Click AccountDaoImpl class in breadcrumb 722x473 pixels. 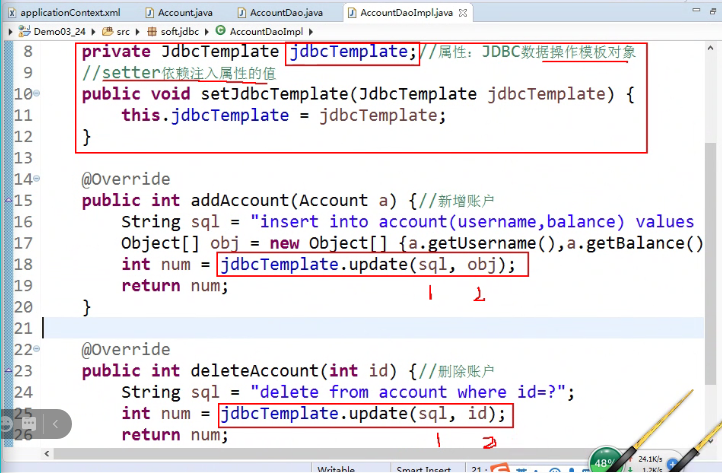coord(266,31)
